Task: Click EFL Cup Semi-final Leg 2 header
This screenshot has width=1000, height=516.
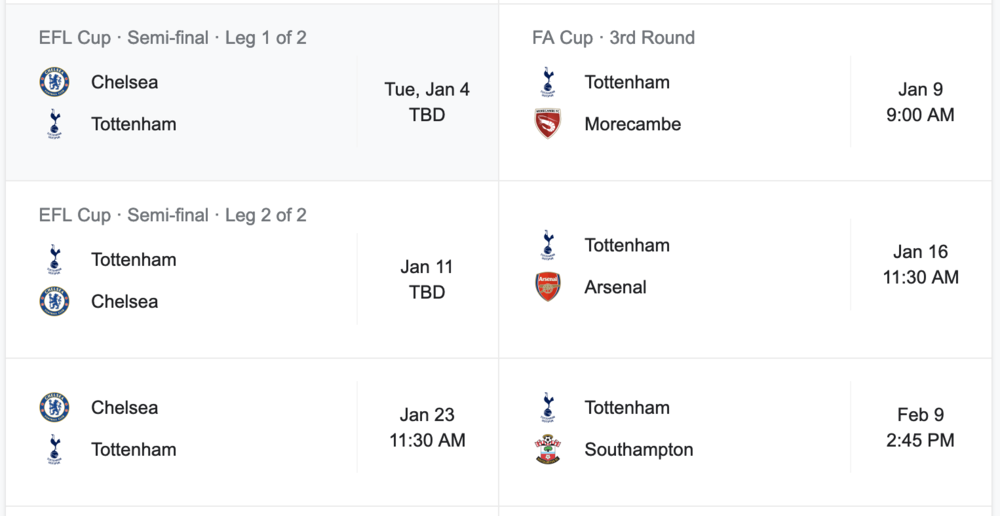Action: [x=173, y=215]
